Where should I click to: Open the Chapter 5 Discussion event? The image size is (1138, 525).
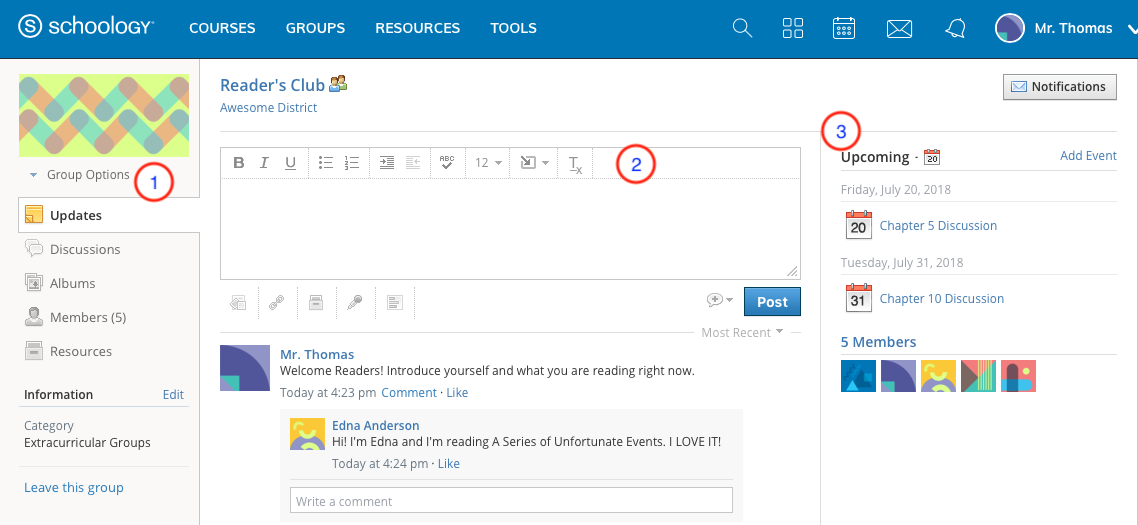(938, 226)
